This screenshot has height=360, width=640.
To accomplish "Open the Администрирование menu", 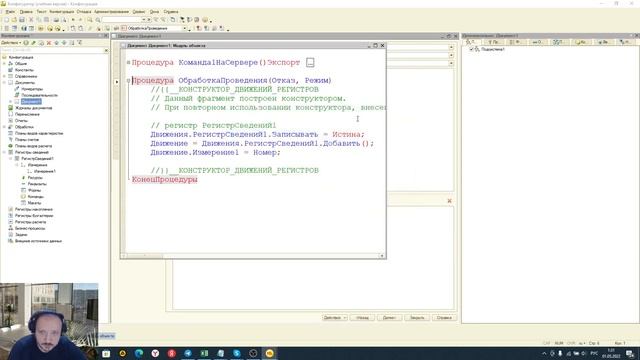I will coord(111,12).
